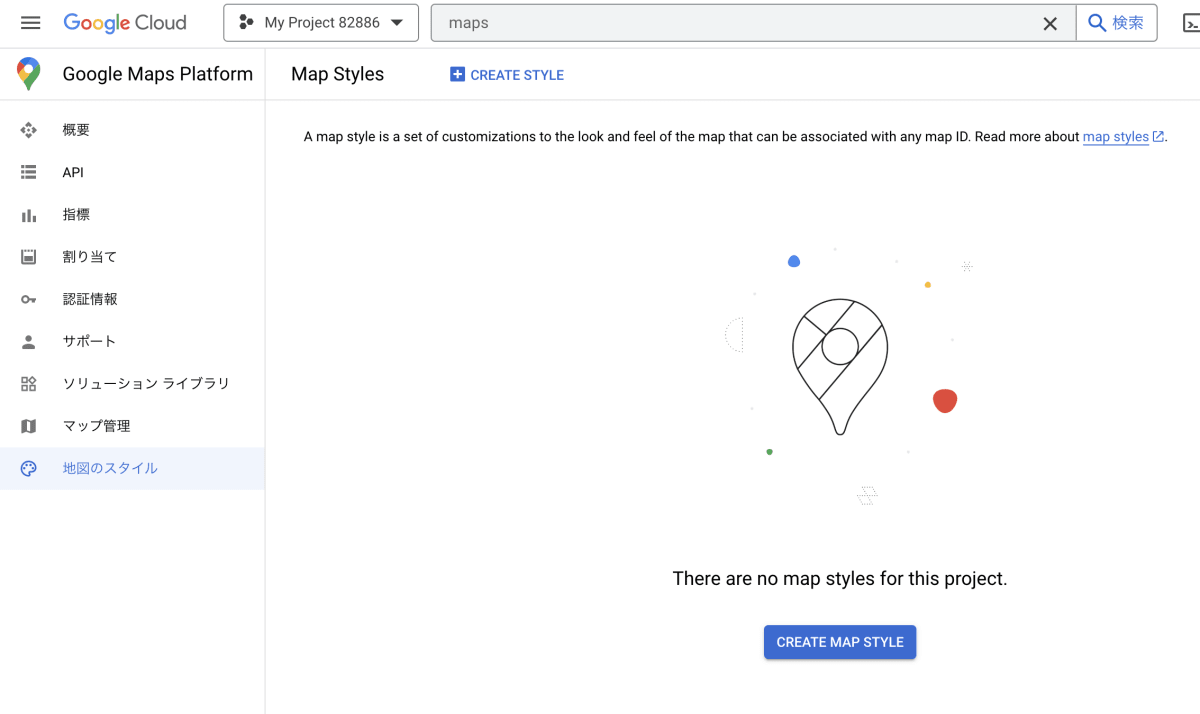Click the map pin illustration
The width and height of the screenshot is (1200, 714).
coord(840,366)
